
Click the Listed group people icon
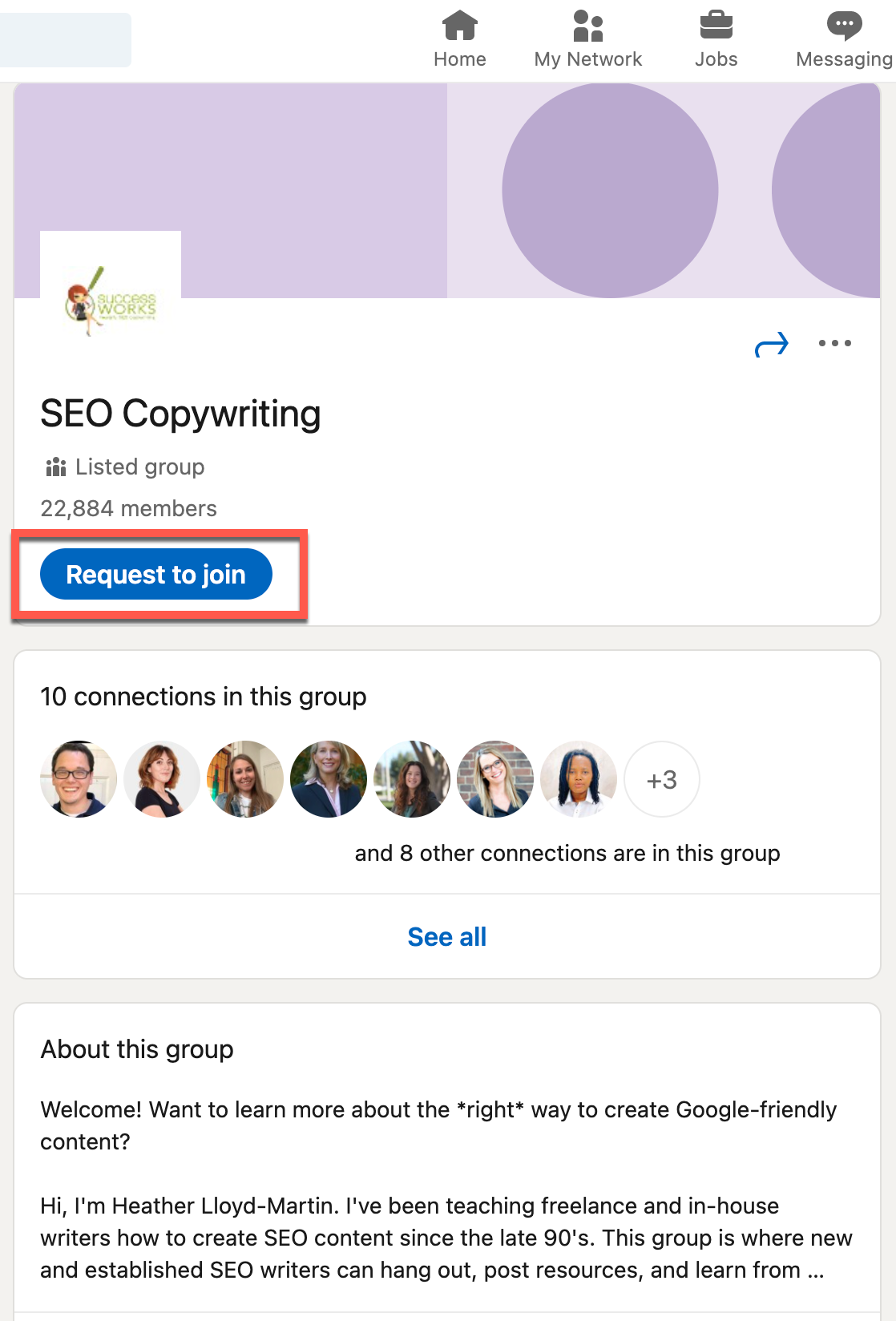56,467
